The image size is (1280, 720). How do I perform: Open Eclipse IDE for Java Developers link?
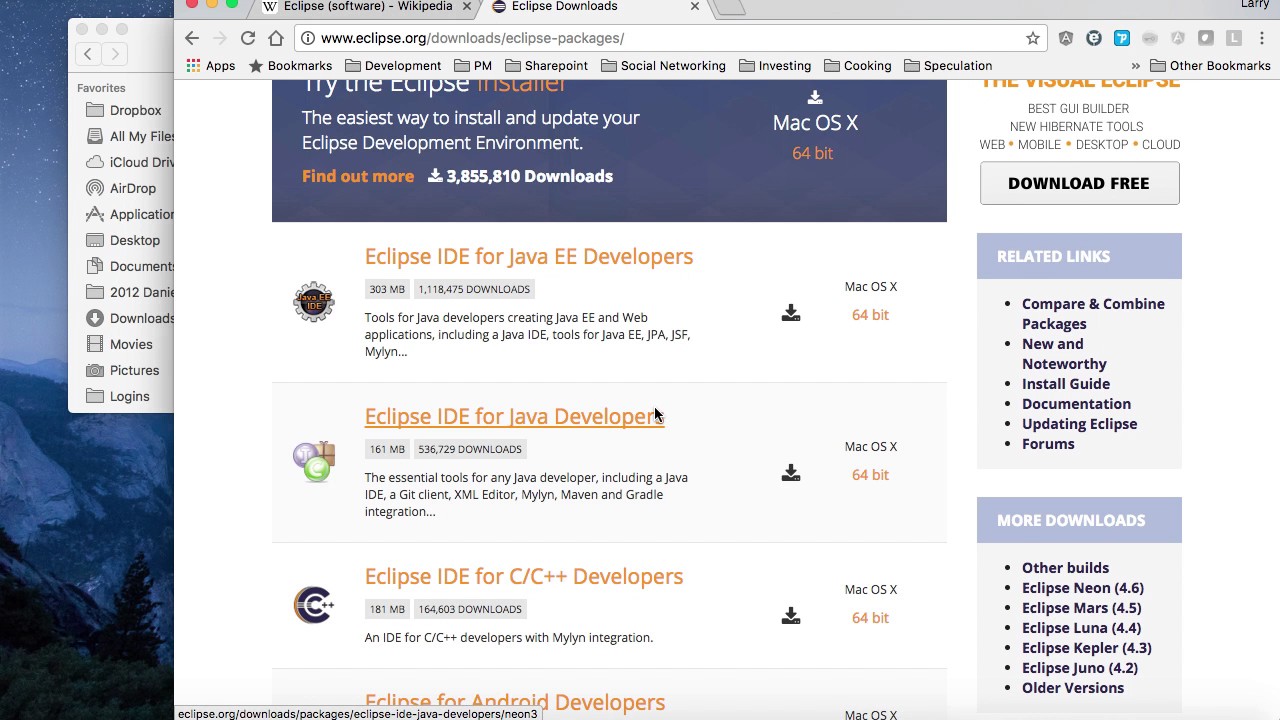514,416
